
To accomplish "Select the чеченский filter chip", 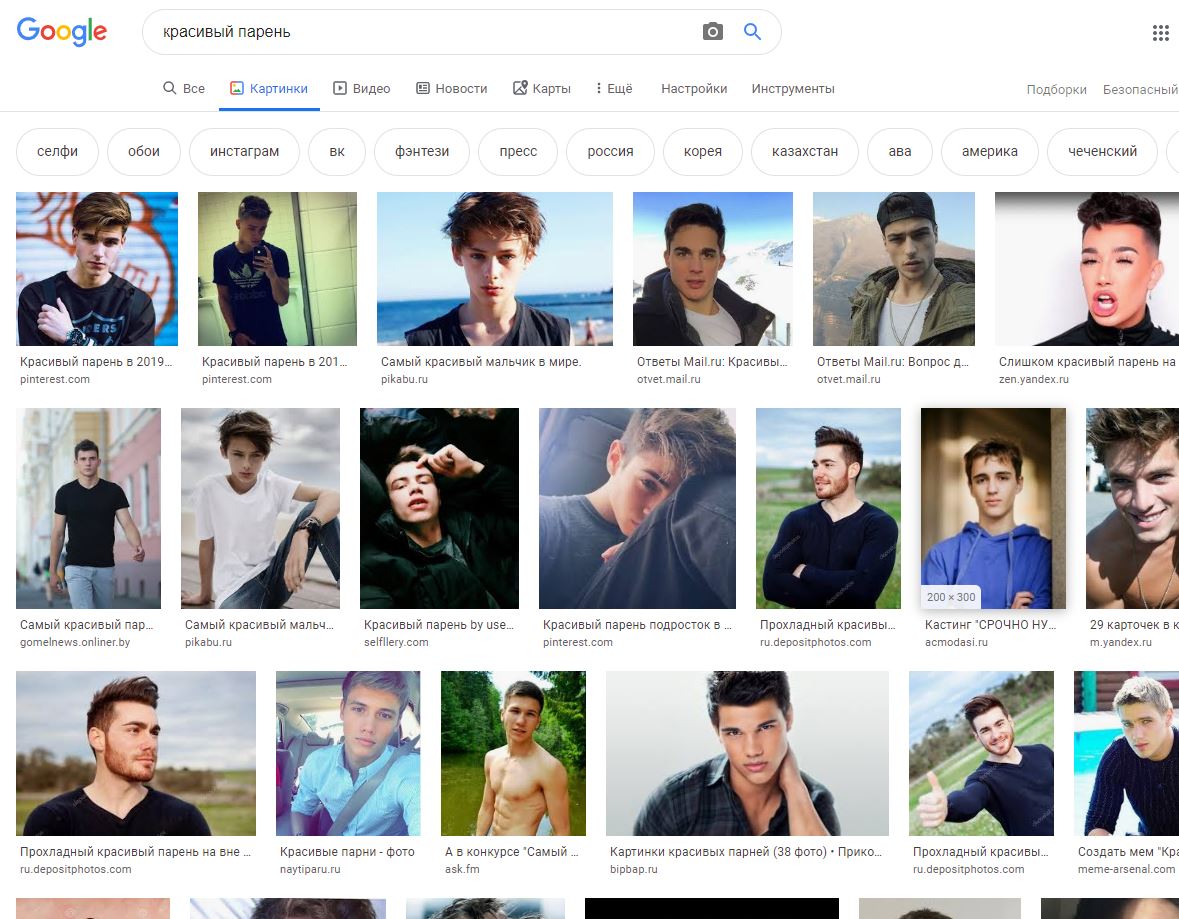I will click(x=1102, y=151).
